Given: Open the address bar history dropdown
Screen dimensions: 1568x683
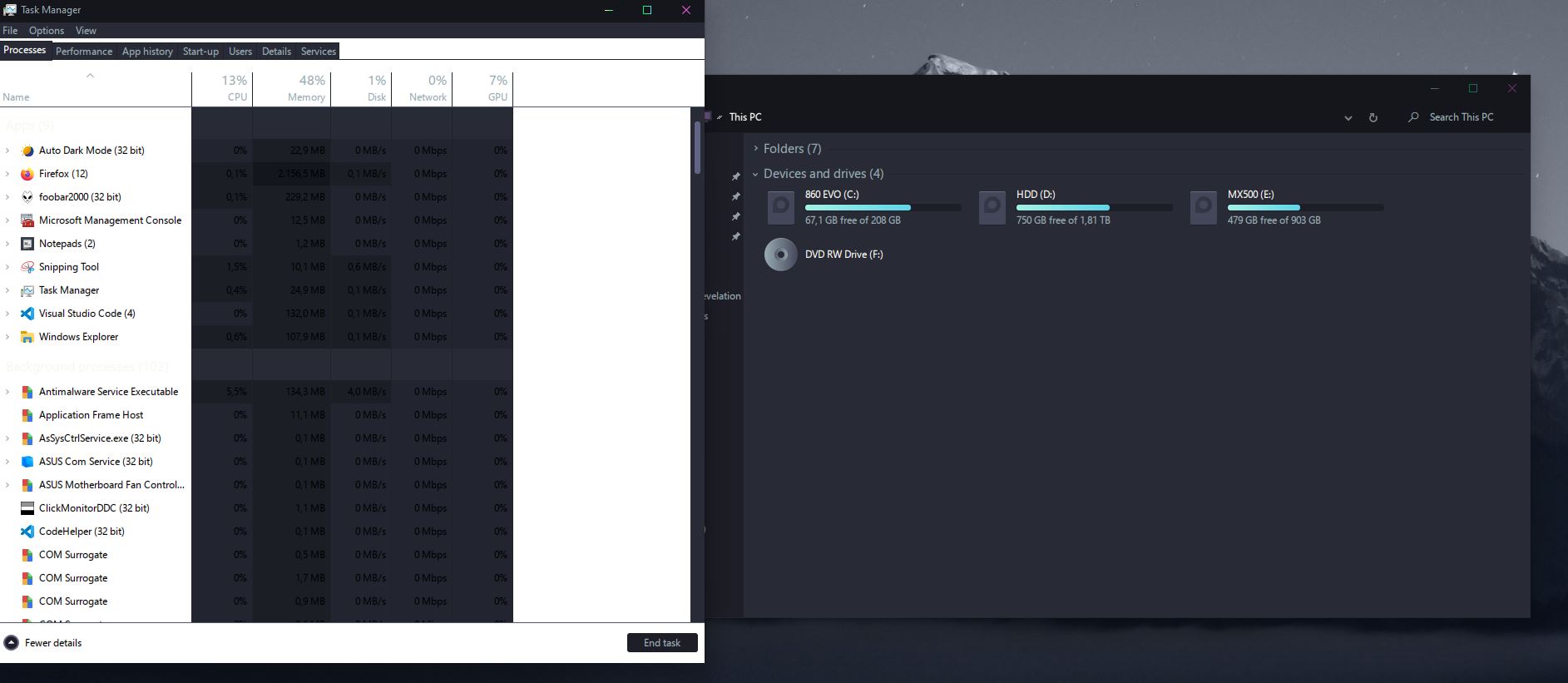Looking at the screenshot, I should 1348,117.
